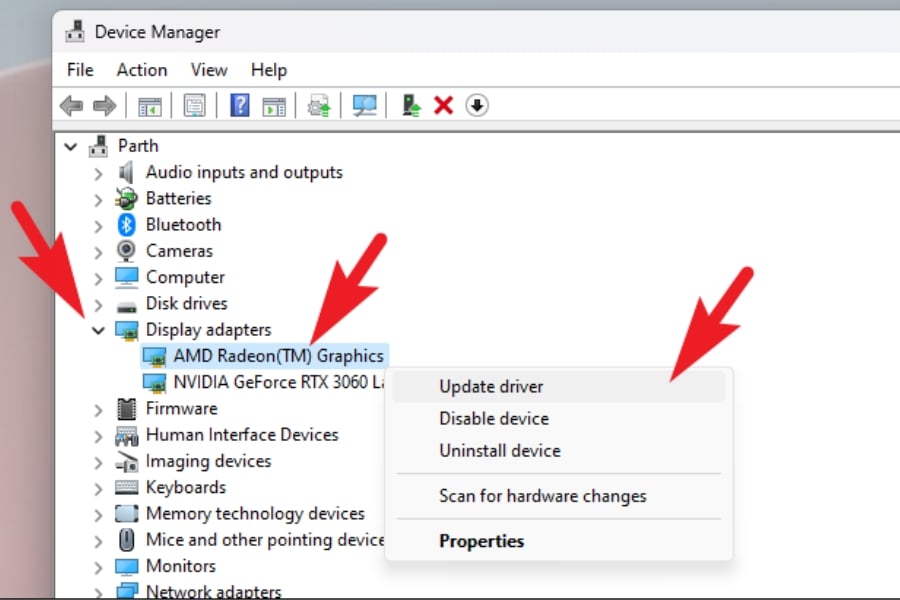
Task: Expand the Monitors category
Action: 97,565
